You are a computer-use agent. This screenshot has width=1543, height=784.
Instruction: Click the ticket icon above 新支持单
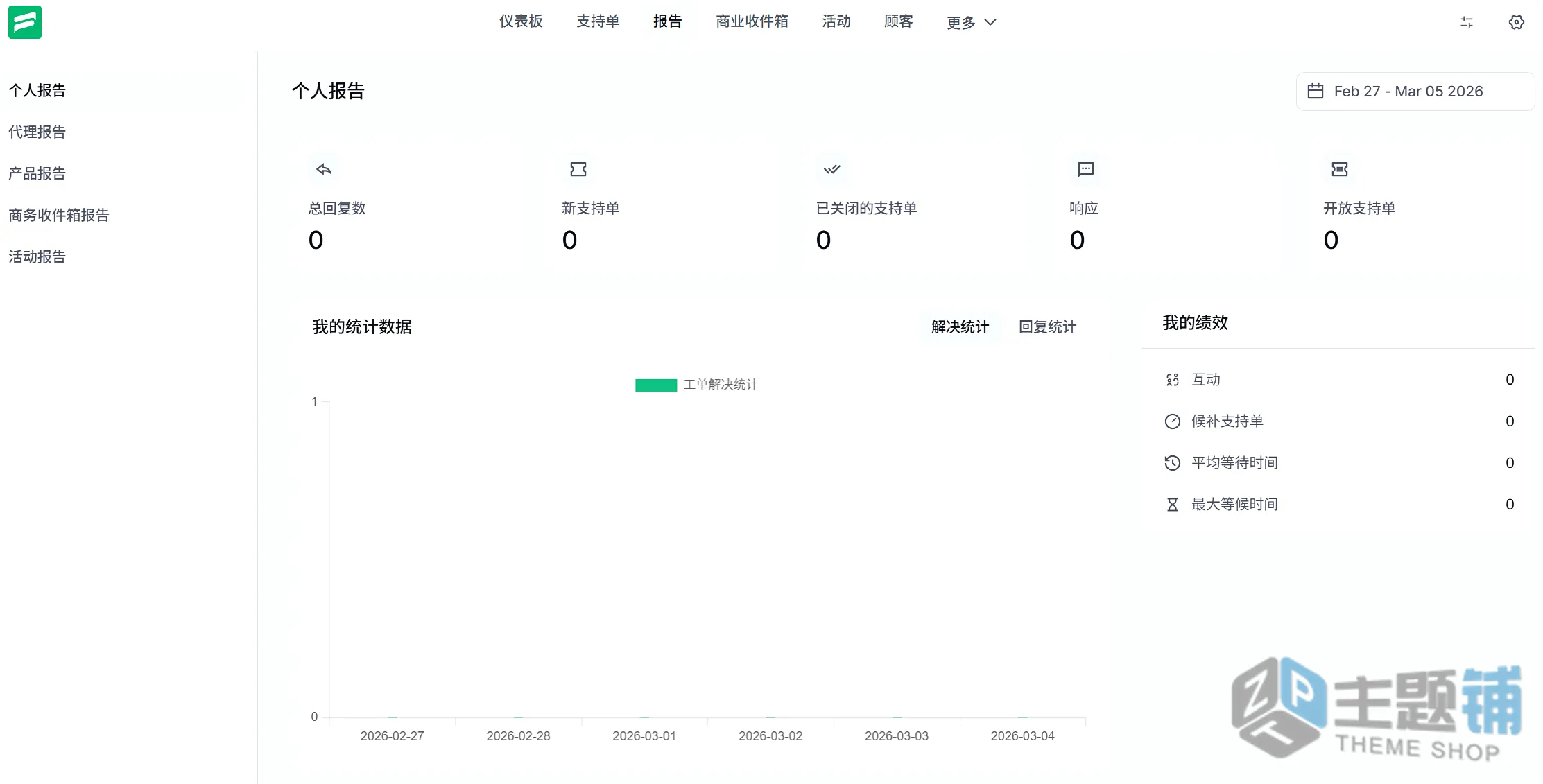click(578, 169)
